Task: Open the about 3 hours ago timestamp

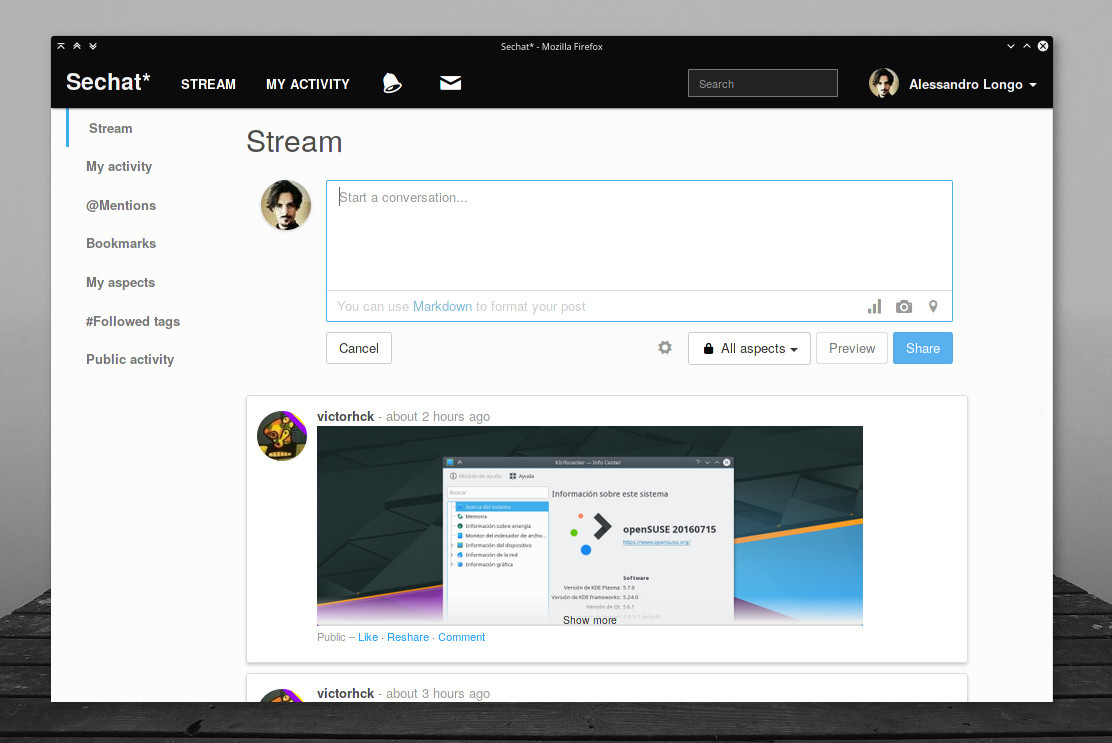Action: click(x=438, y=693)
